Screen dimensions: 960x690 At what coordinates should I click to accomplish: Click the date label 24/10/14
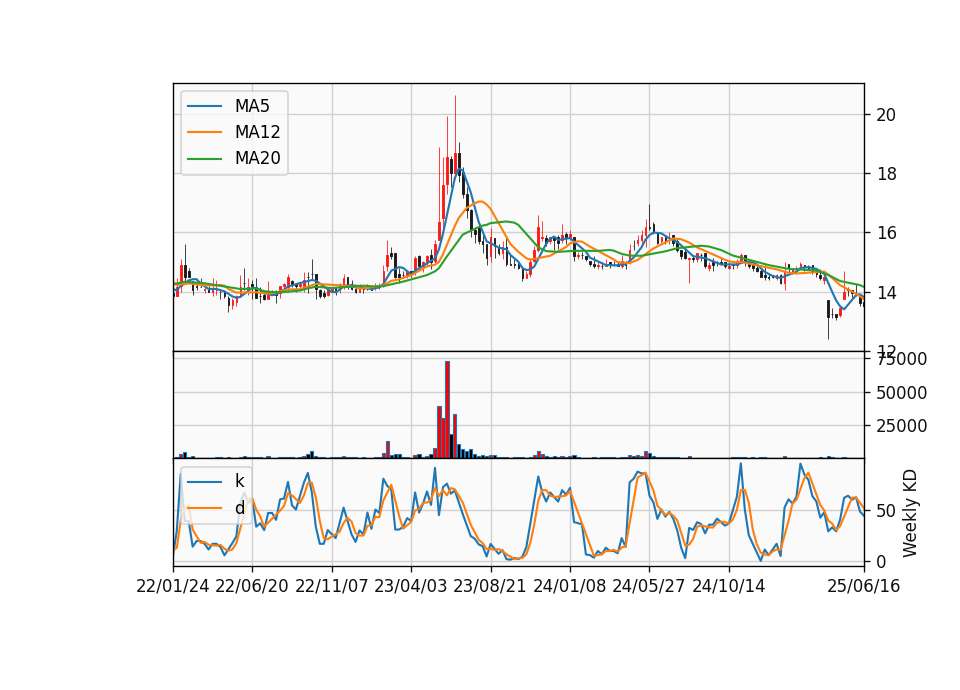729,587
